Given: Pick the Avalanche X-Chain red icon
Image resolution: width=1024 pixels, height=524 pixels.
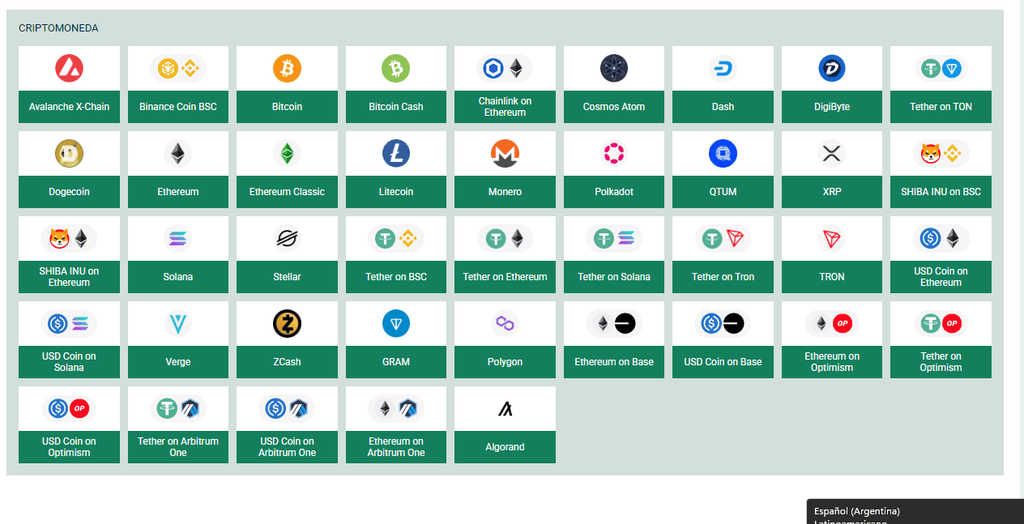Looking at the screenshot, I should point(69,69).
